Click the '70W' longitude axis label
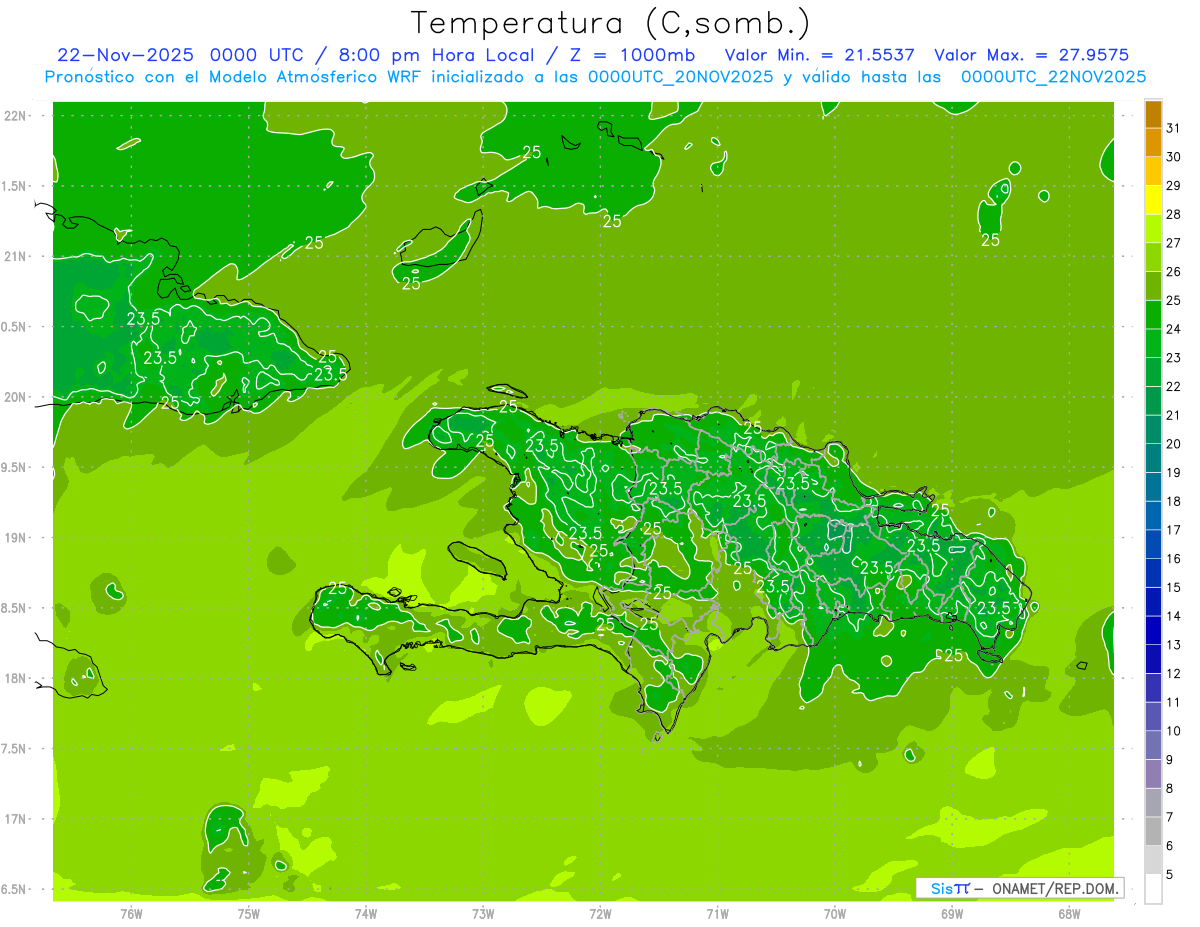This screenshot has width=1200, height=927. (835, 914)
